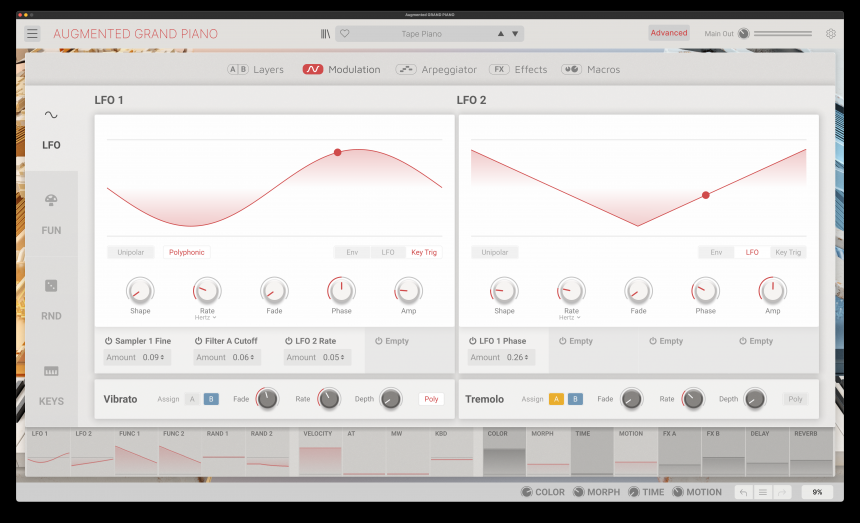
Task: Click the Vibrato Depth knob
Action: point(391,399)
